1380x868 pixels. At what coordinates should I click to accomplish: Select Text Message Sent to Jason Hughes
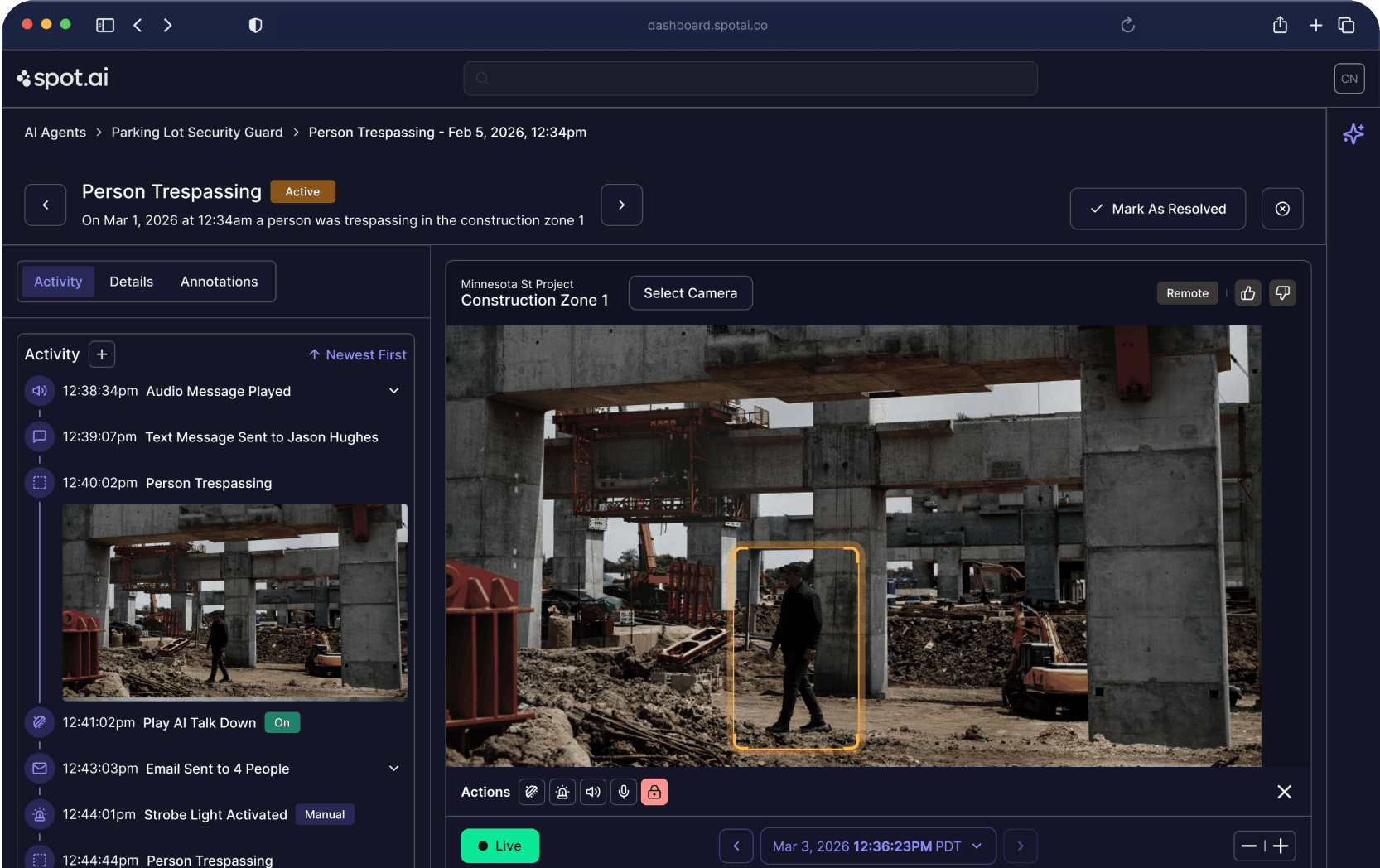tap(262, 437)
